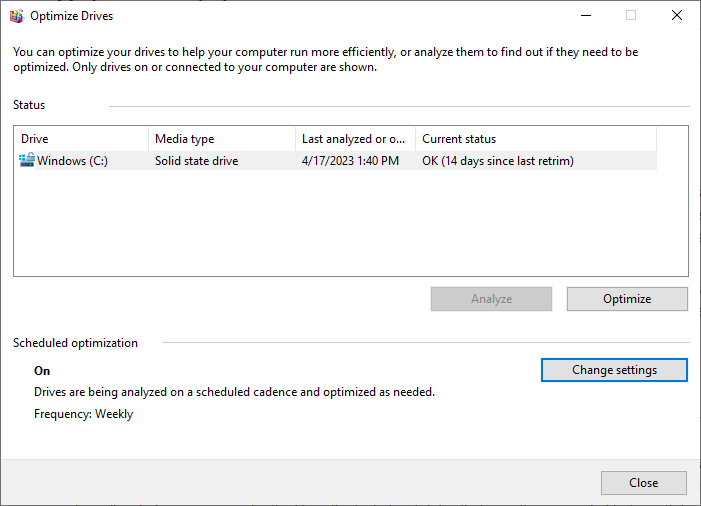701x506 pixels.
Task: Click the Current status column header
Action: 535,139
